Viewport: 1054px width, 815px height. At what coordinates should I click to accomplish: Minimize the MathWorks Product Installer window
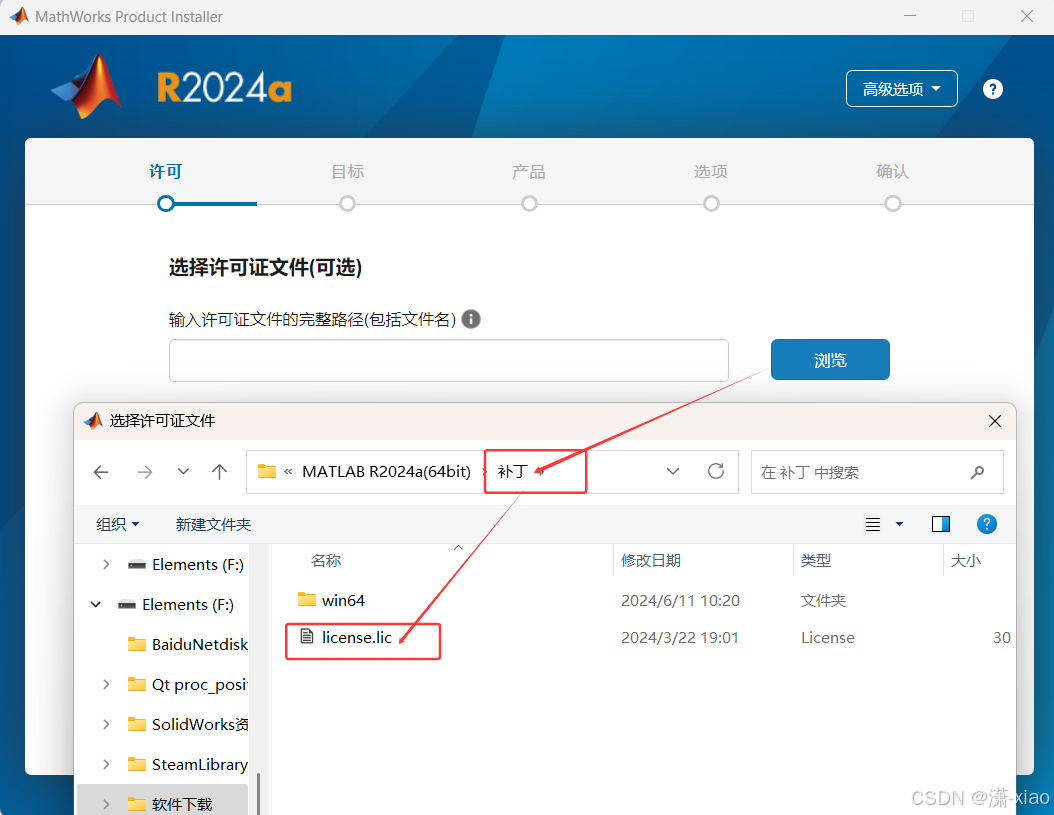pyautogui.click(x=909, y=16)
